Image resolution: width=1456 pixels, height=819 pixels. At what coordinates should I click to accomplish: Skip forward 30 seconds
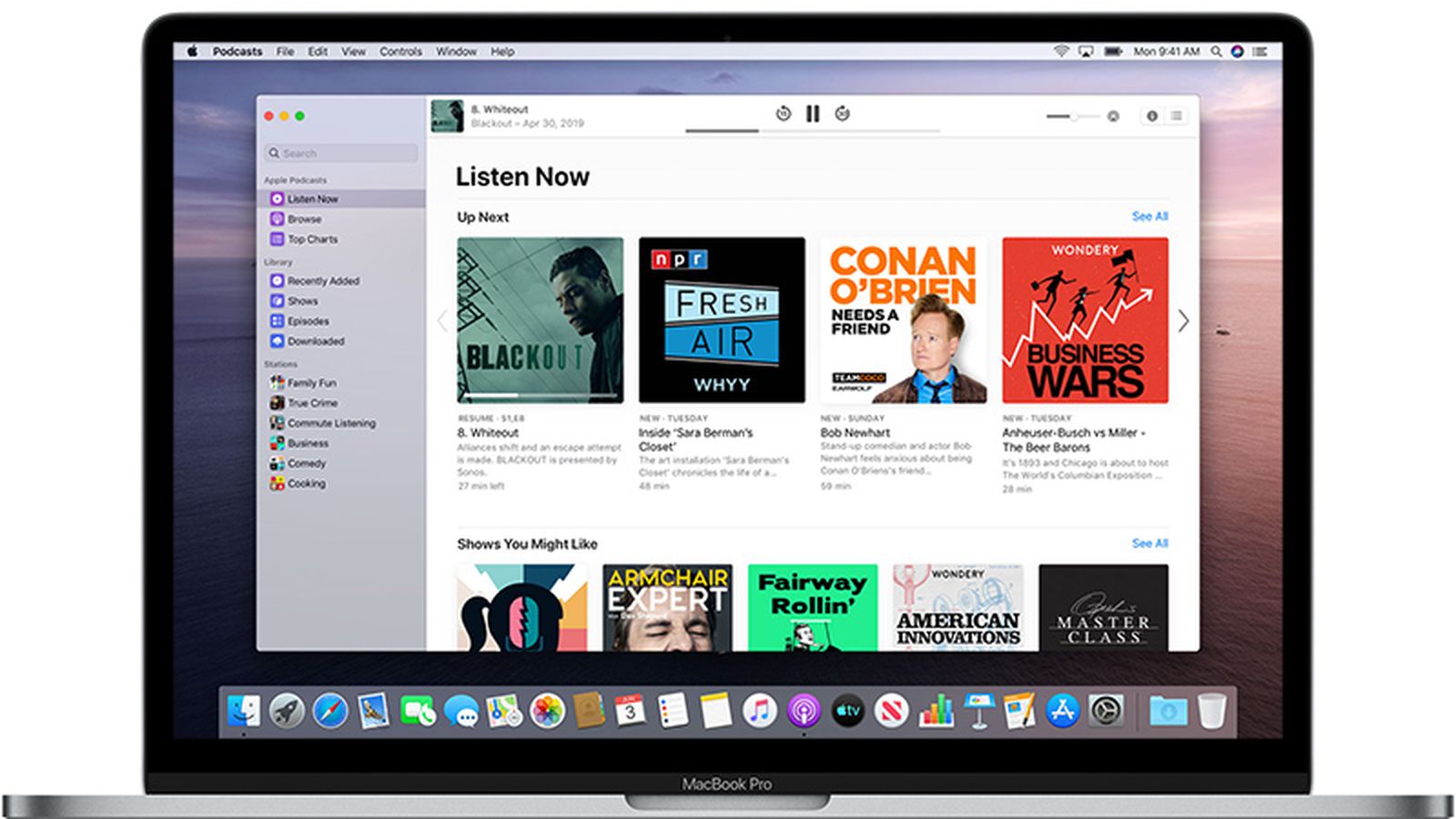tap(843, 114)
